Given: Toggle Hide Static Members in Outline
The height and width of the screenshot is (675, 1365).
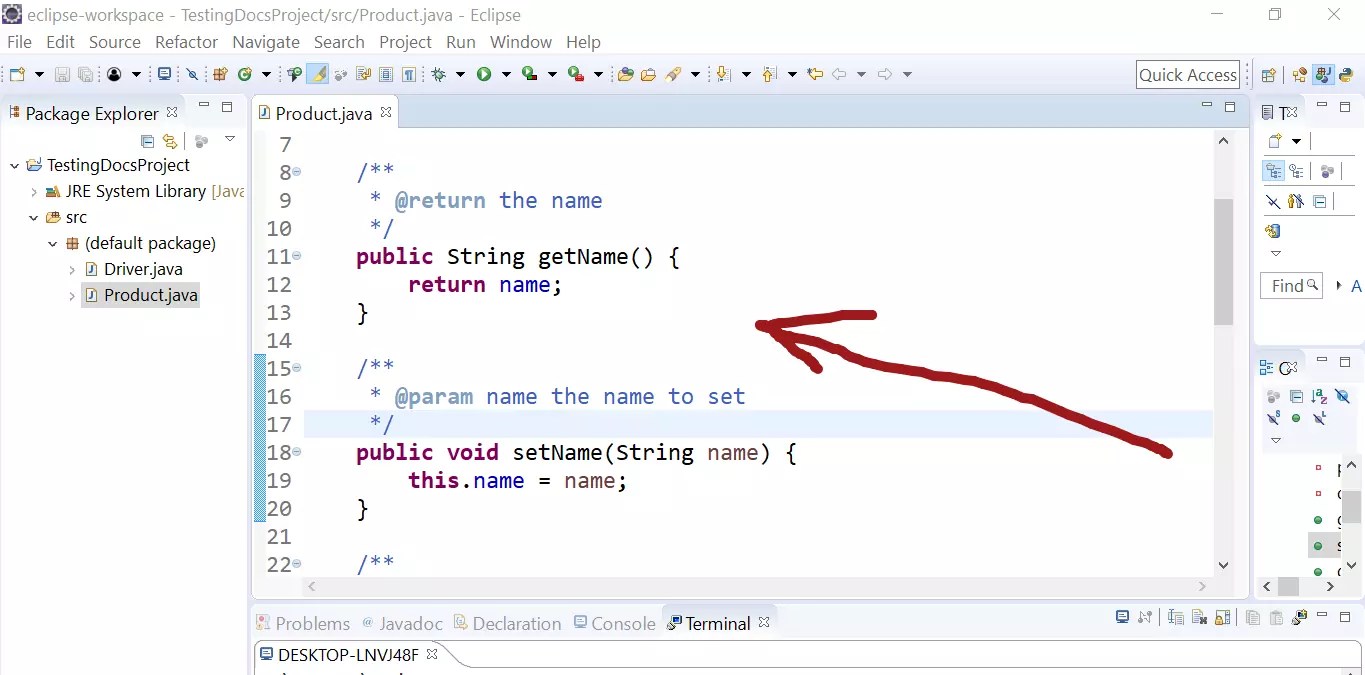Looking at the screenshot, I should coord(1273,418).
